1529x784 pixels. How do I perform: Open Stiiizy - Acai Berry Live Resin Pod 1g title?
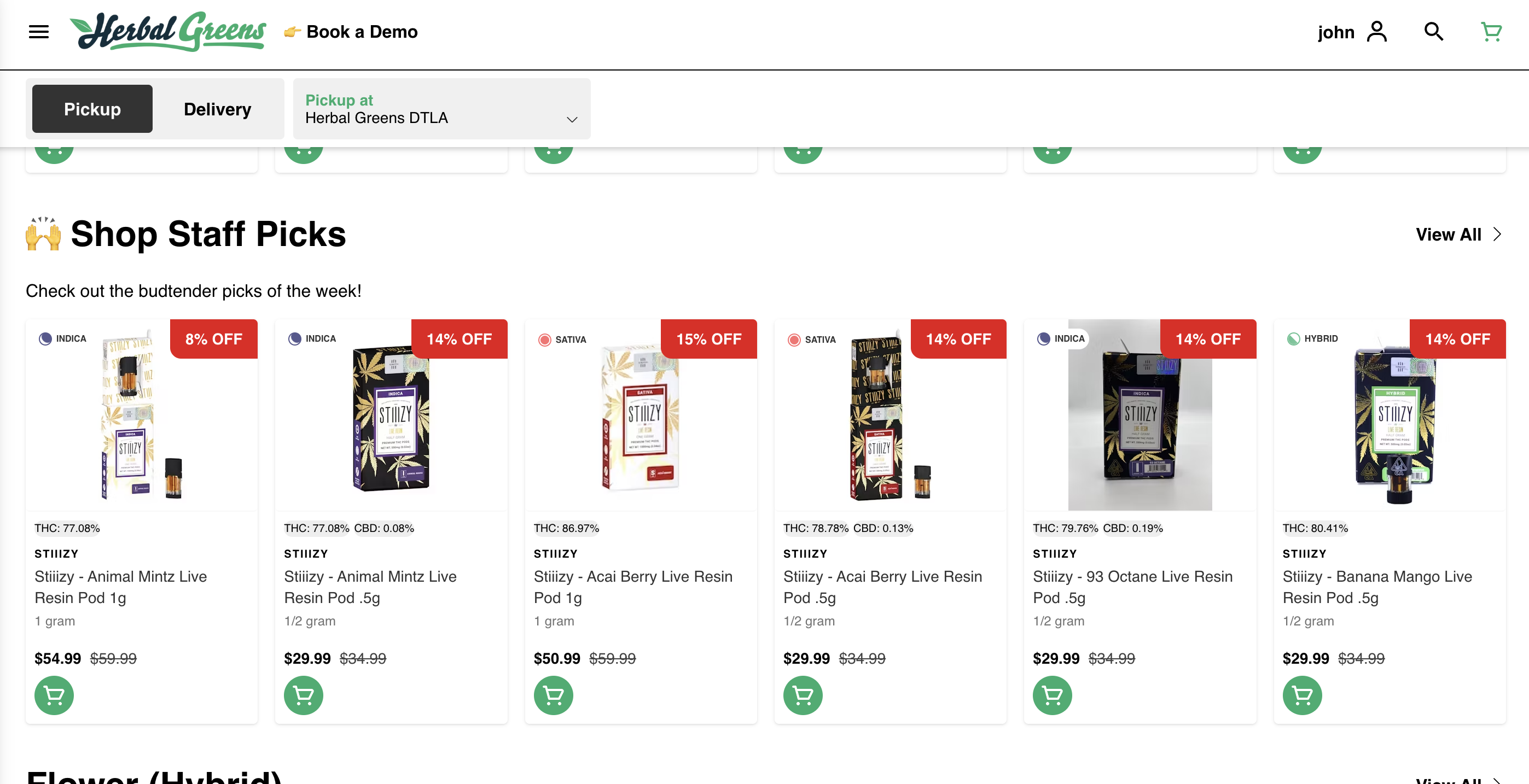click(x=633, y=587)
